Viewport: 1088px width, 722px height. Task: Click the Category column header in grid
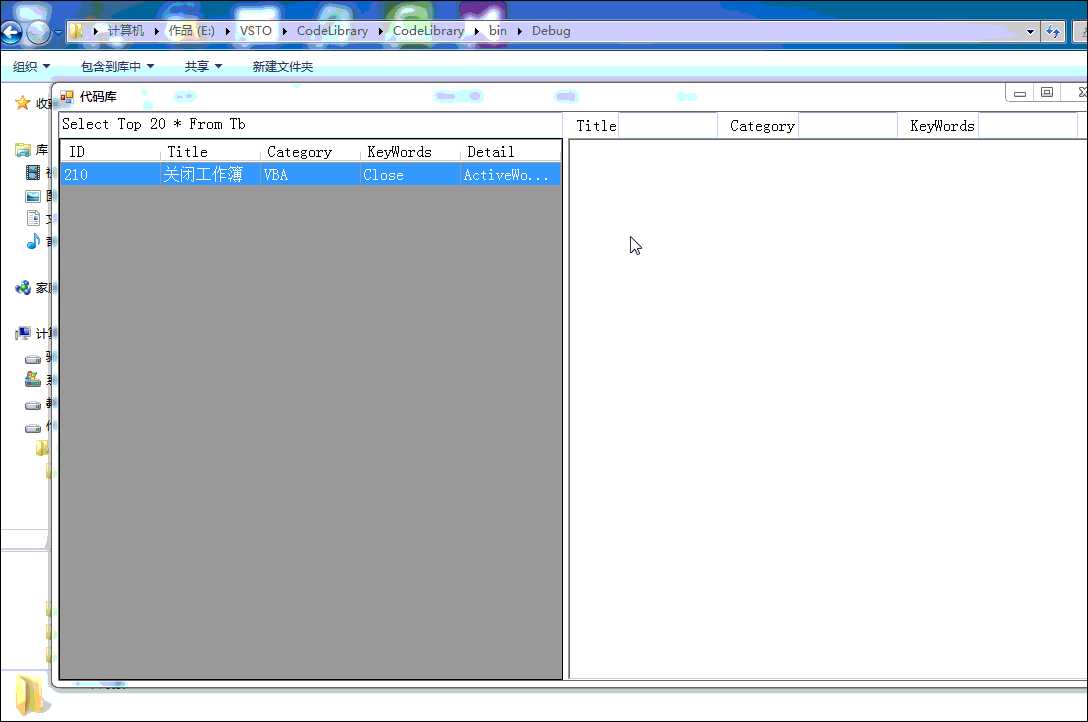coord(311,151)
